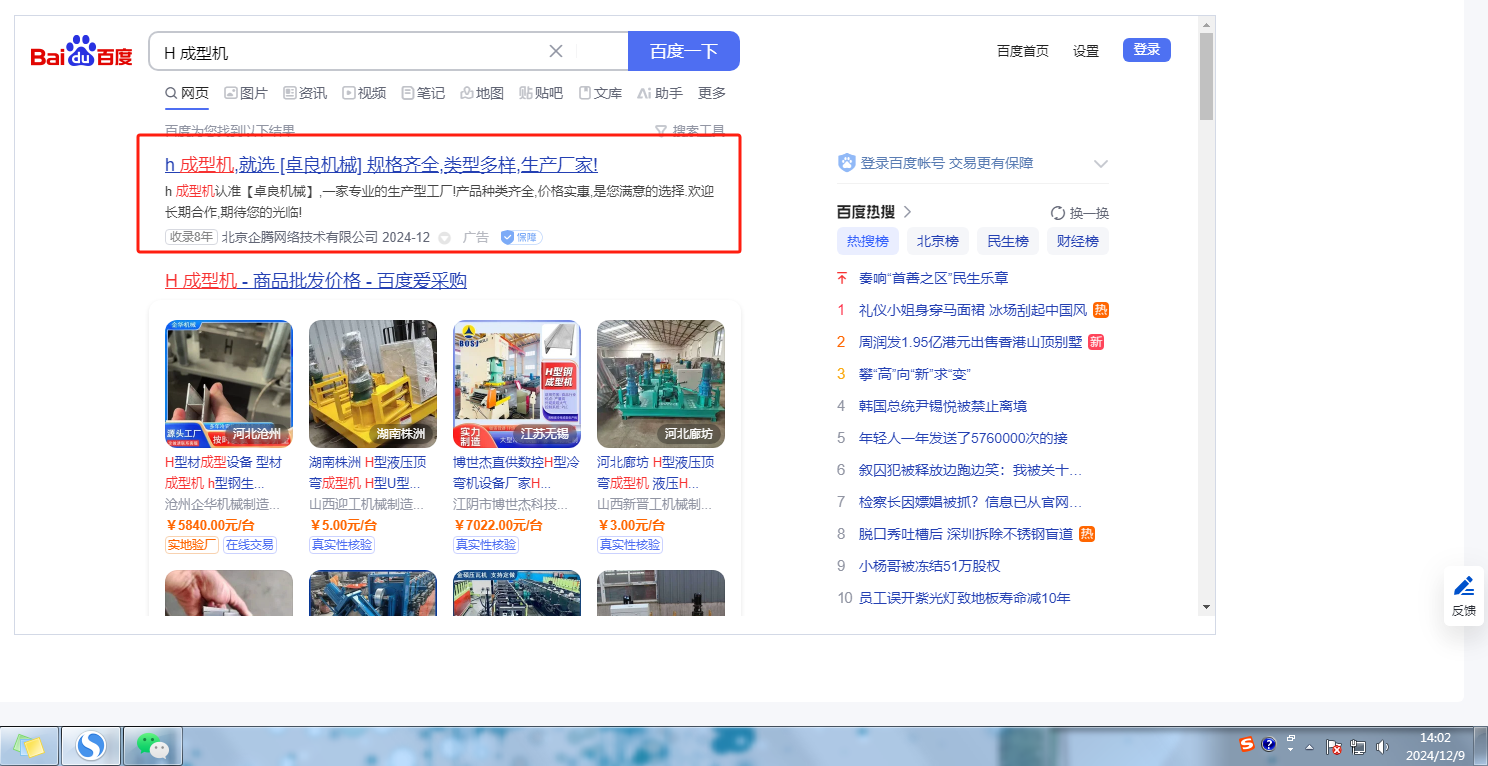Open the 礼仪小姐身穿马面裙 hot topic
This screenshot has width=1488, height=766.
pos(973,310)
